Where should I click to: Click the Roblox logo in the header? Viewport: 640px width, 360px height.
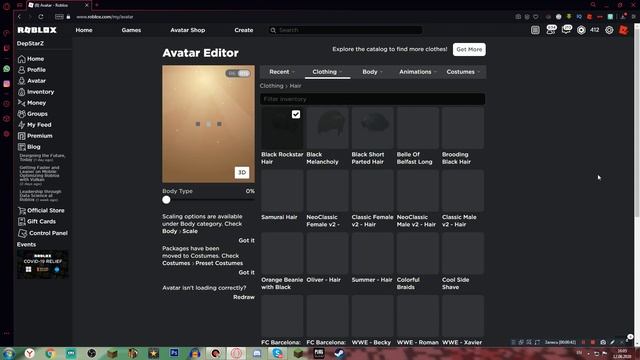[x=37, y=30]
